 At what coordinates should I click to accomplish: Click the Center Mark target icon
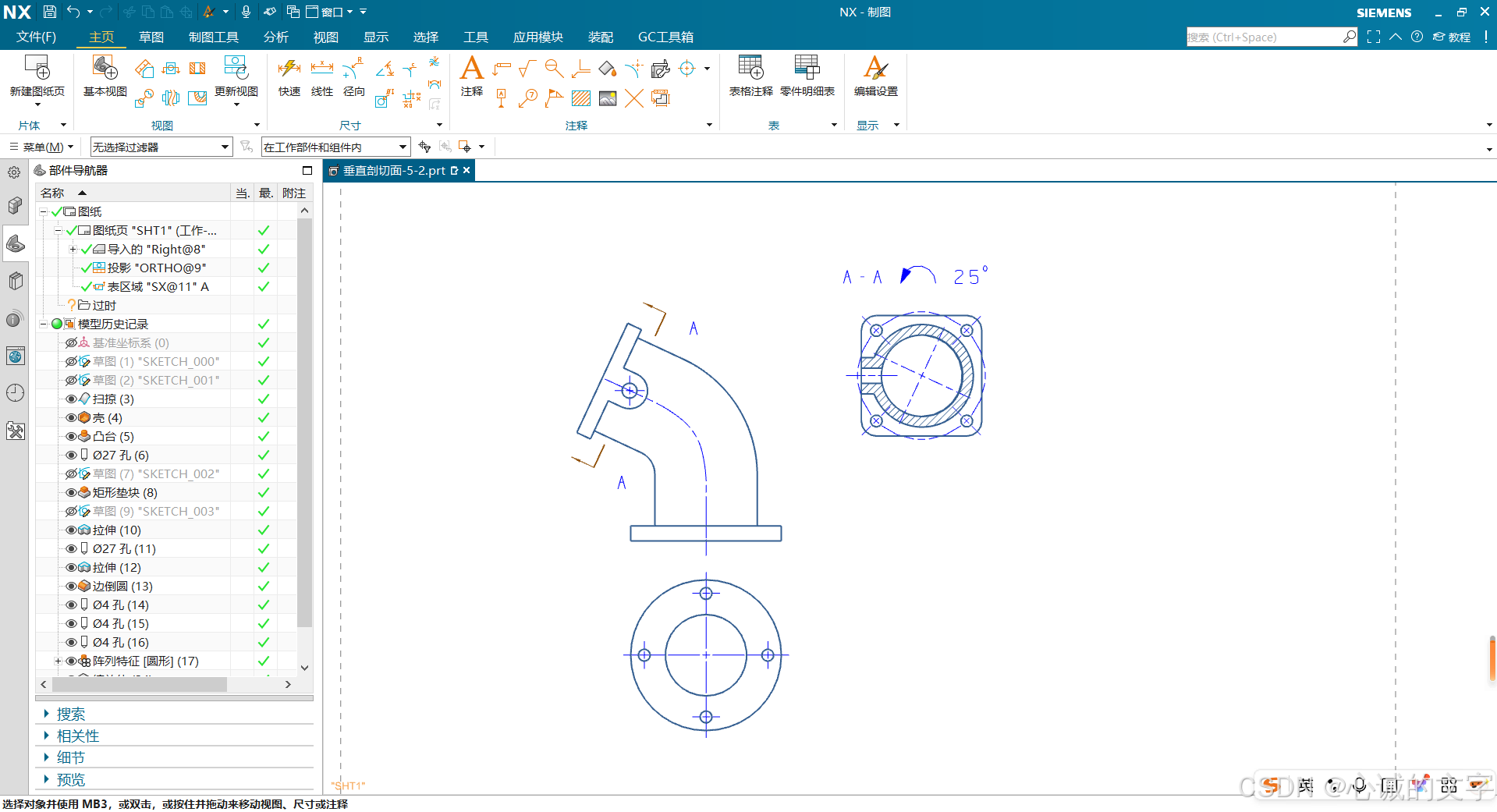click(x=687, y=69)
